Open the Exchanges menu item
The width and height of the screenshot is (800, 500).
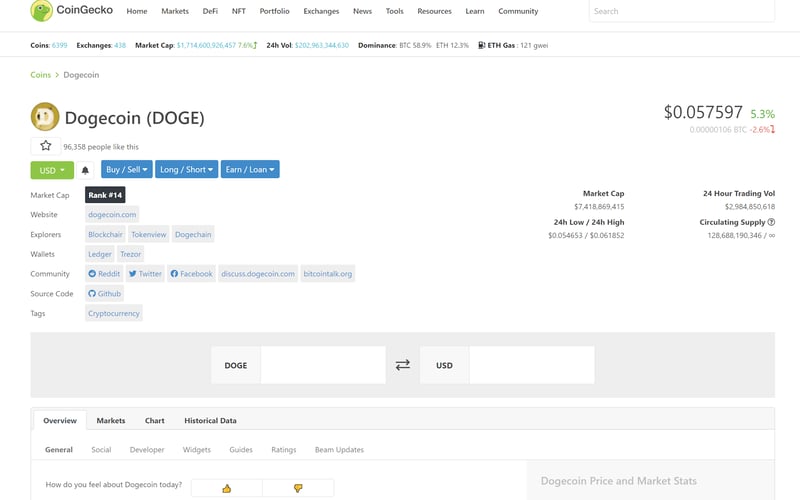click(321, 11)
